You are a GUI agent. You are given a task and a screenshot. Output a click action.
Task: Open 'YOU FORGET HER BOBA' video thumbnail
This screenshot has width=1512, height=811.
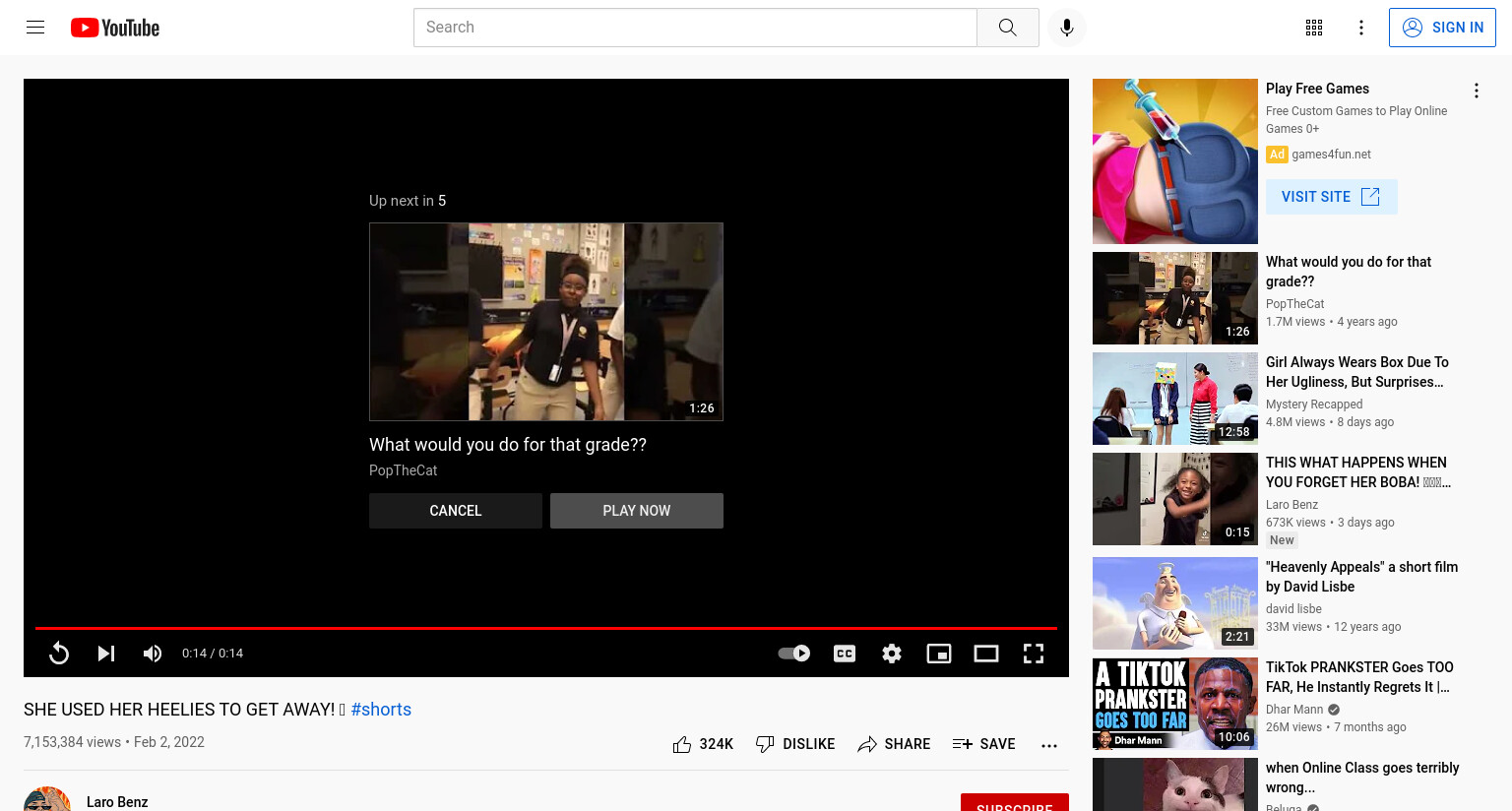[x=1175, y=499]
